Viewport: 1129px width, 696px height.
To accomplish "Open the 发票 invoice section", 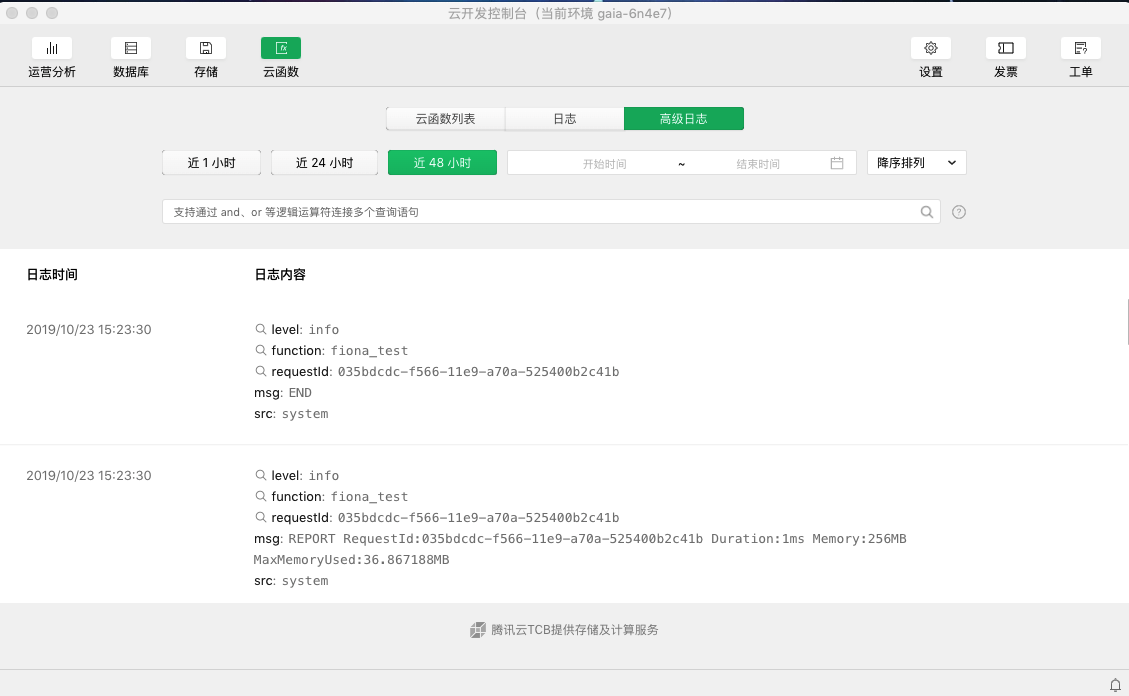I will click(x=1005, y=57).
